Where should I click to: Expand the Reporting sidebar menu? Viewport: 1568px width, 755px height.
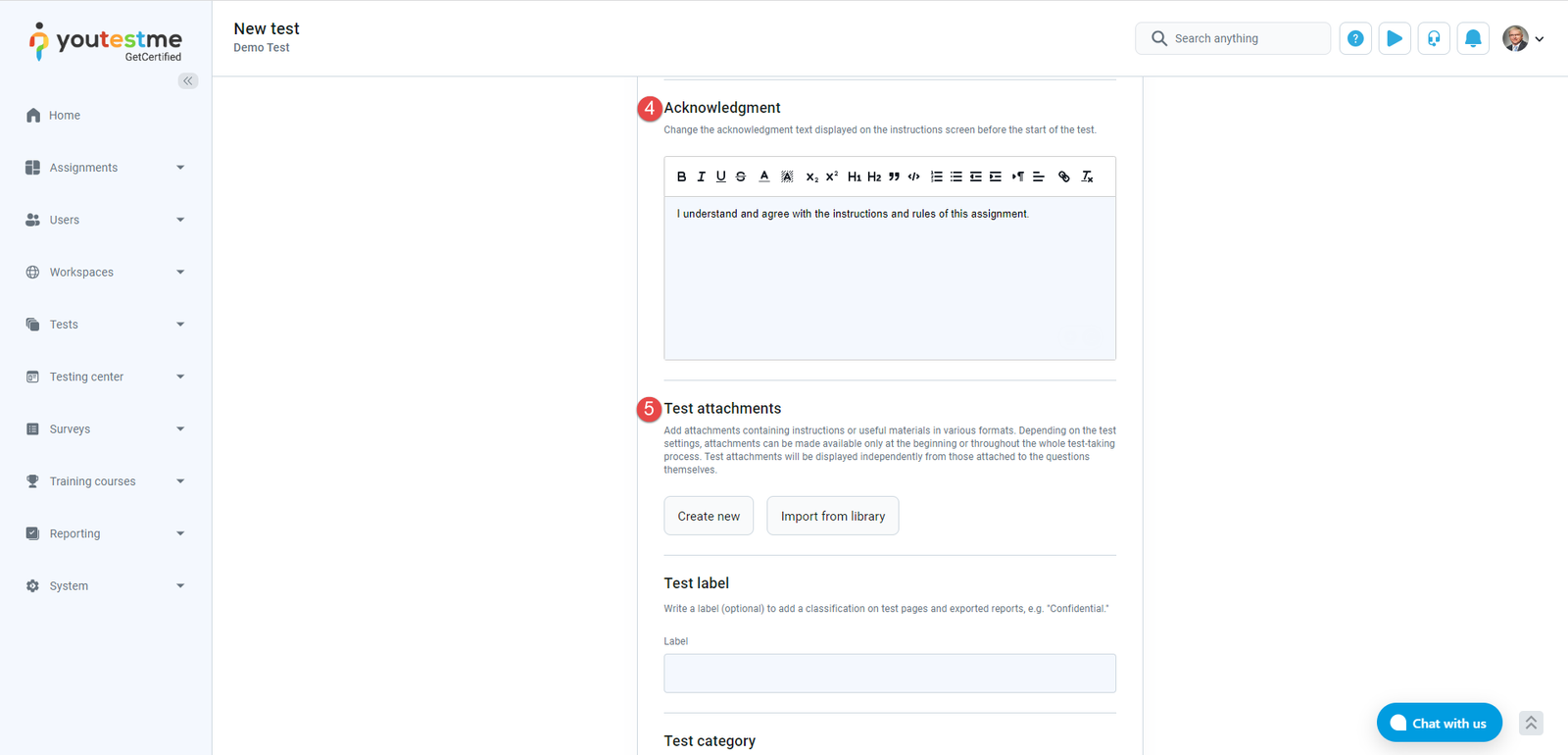click(x=106, y=533)
